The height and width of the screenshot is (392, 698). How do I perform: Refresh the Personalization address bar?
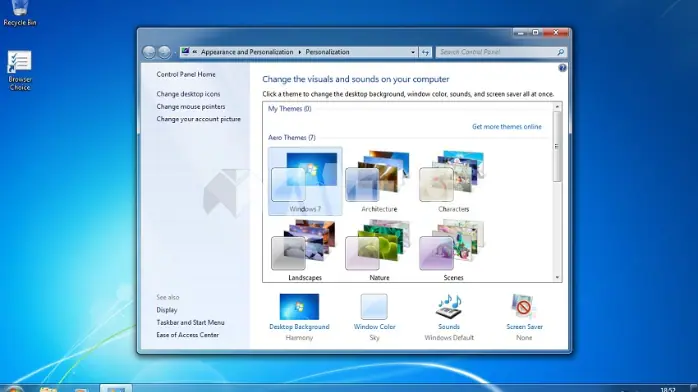click(x=426, y=52)
